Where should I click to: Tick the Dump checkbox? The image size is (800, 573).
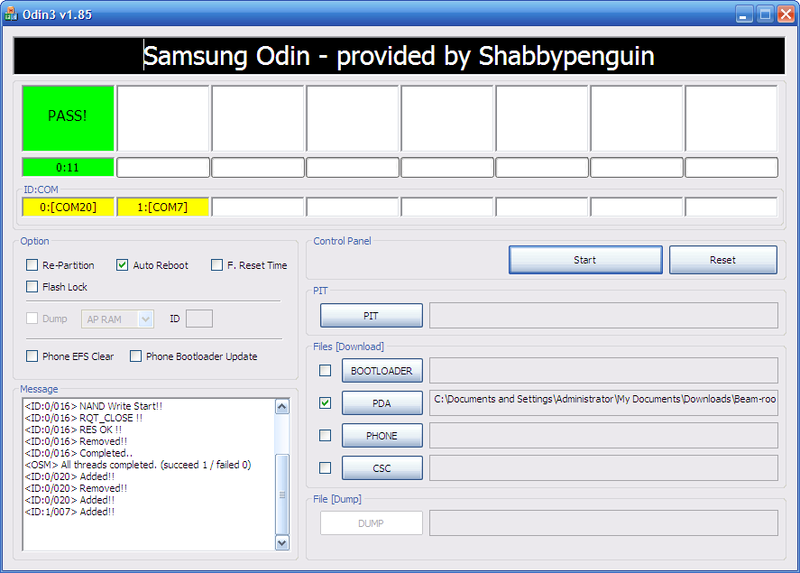(x=32, y=318)
